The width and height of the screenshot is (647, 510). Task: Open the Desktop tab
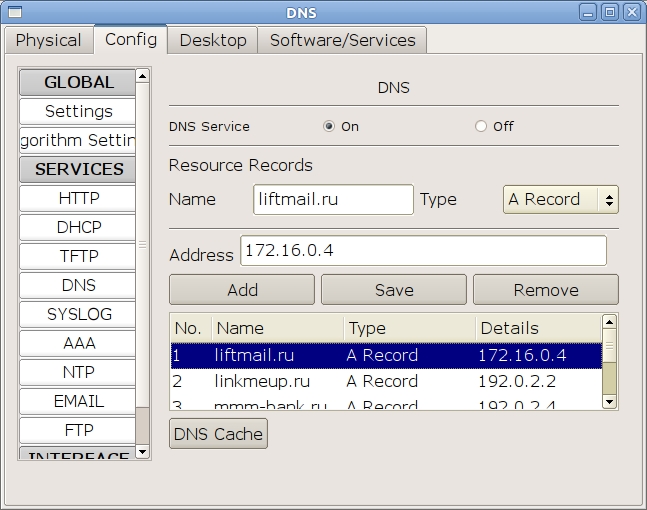[212, 40]
